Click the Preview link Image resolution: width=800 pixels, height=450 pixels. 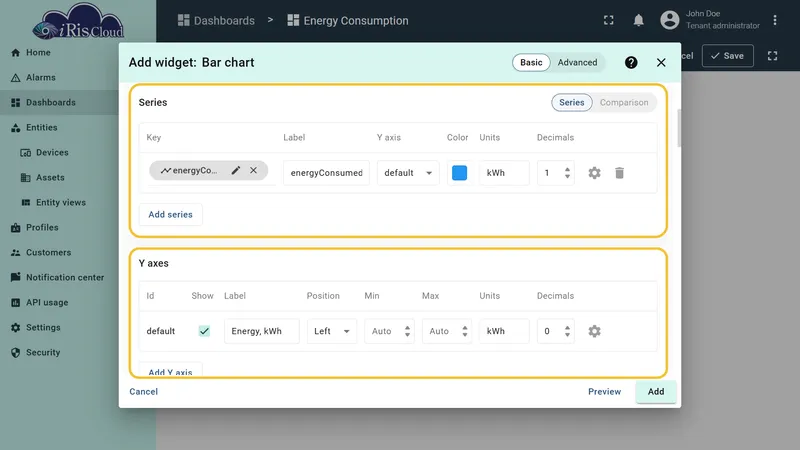pyautogui.click(x=605, y=392)
